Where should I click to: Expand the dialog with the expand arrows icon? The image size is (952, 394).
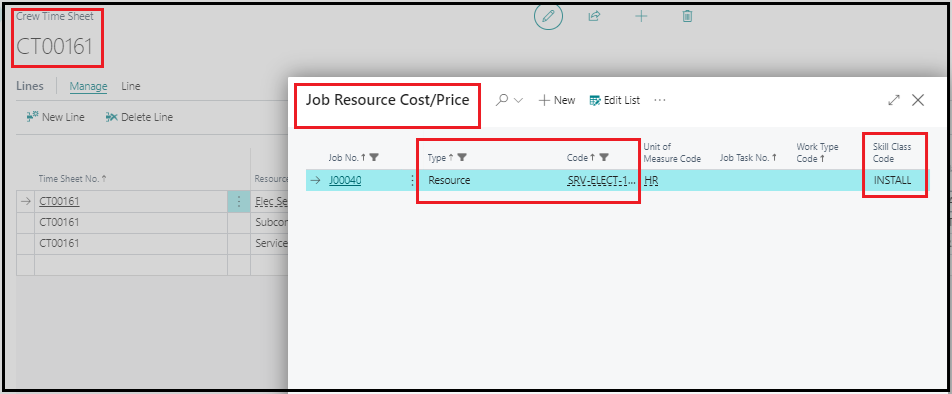point(894,101)
